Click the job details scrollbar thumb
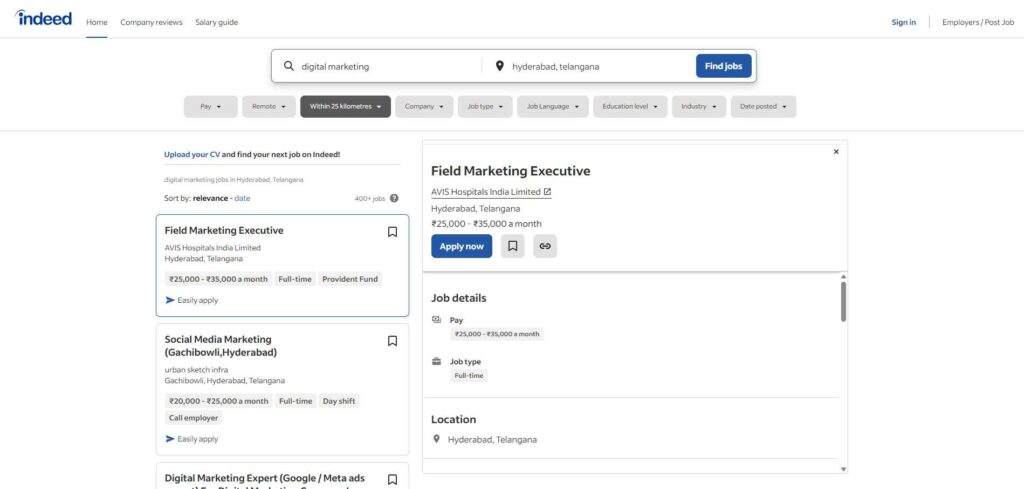This screenshot has width=1024, height=489. (843, 302)
